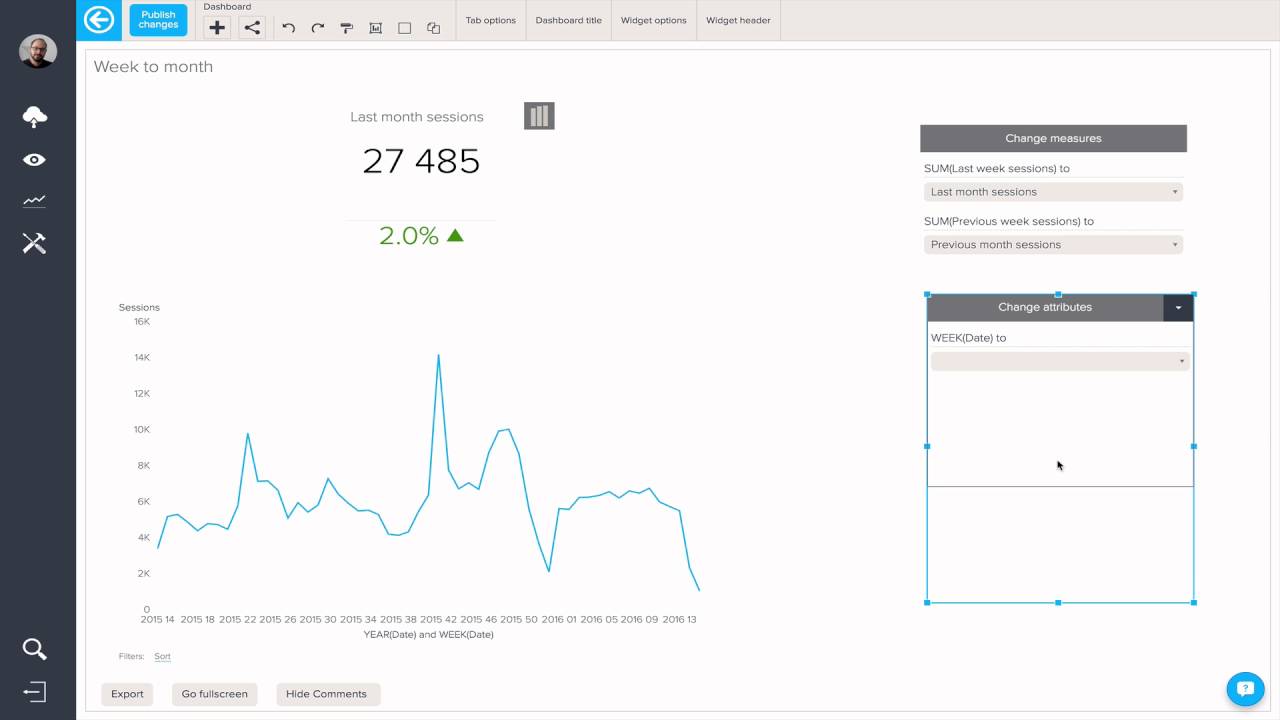Click the logout sidebar icon
This screenshot has height=720, width=1280.
point(35,692)
